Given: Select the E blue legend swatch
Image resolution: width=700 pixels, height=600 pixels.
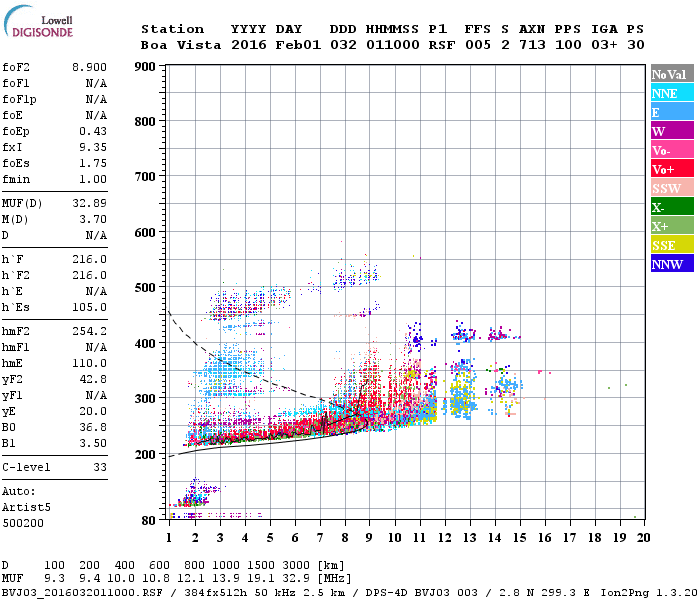Looking at the screenshot, I should tap(672, 112).
